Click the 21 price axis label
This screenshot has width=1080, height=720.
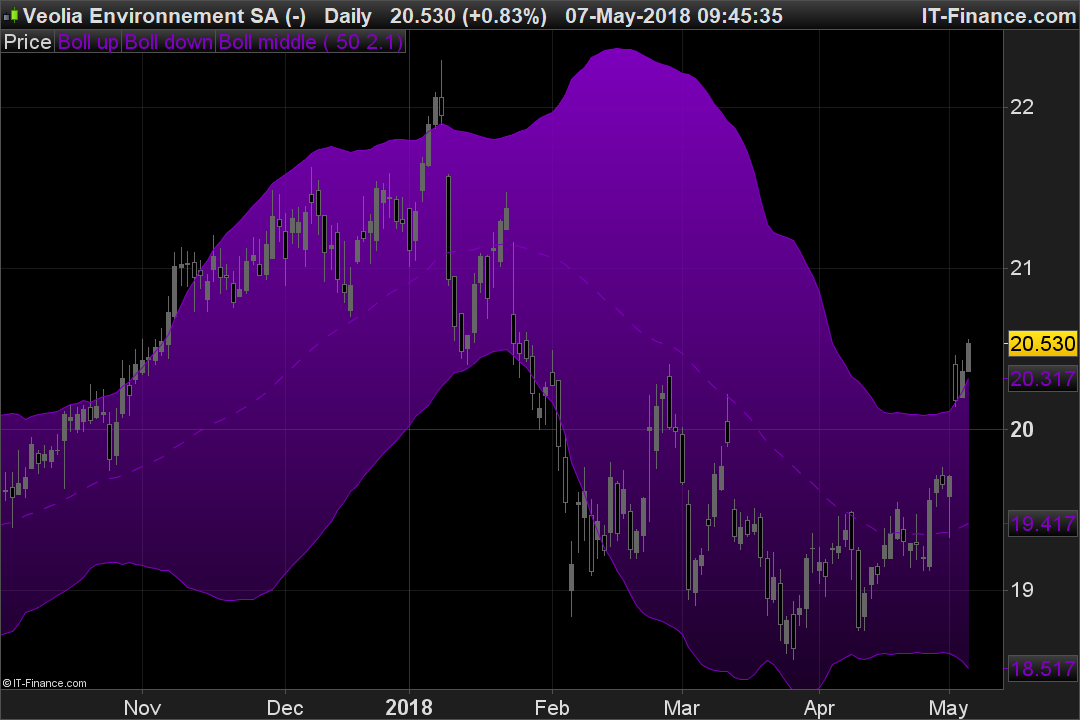(x=1021, y=268)
